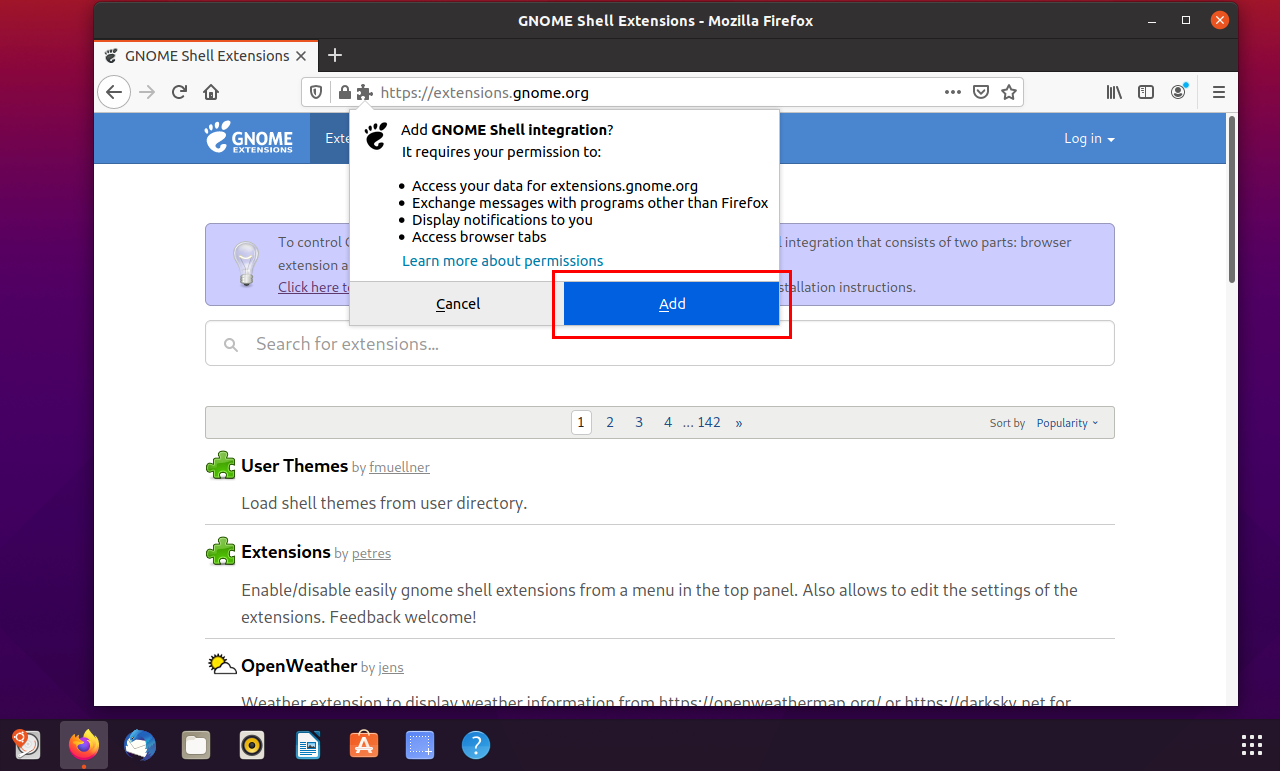This screenshot has width=1280, height=771.
Task: Go to next page with » arrow
Action: (739, 423)
